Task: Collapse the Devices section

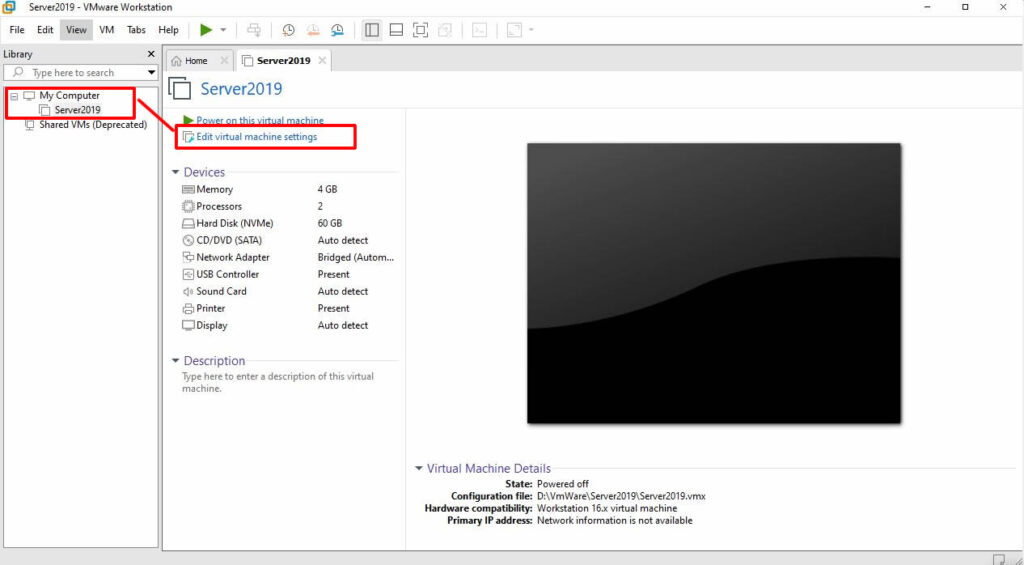Action: (x=175, y=172)
